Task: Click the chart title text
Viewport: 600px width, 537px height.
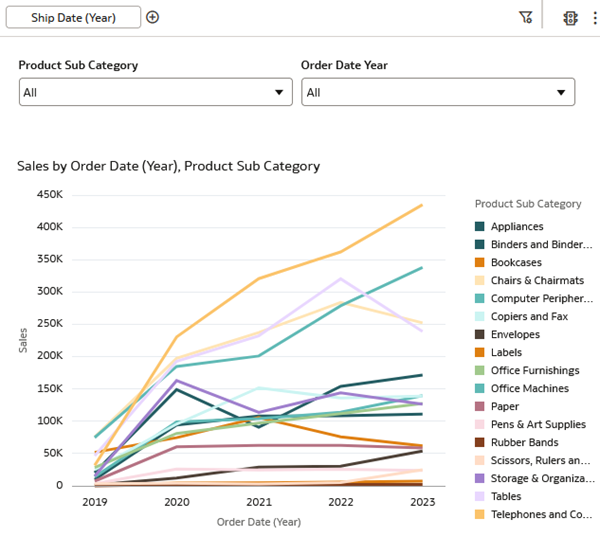Action: pos(168,166)
